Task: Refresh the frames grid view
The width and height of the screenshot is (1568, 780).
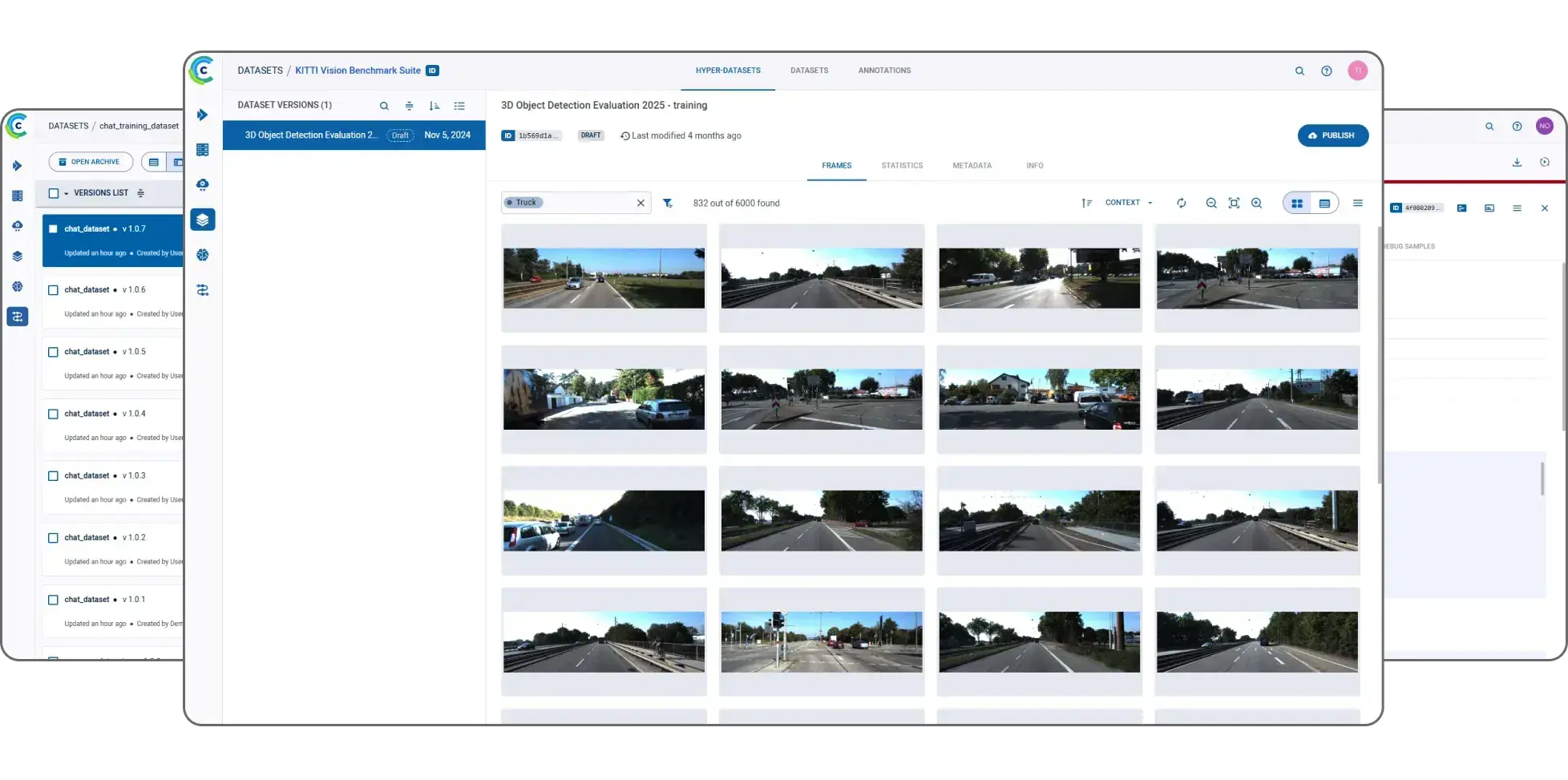Action: [1181, 203]
